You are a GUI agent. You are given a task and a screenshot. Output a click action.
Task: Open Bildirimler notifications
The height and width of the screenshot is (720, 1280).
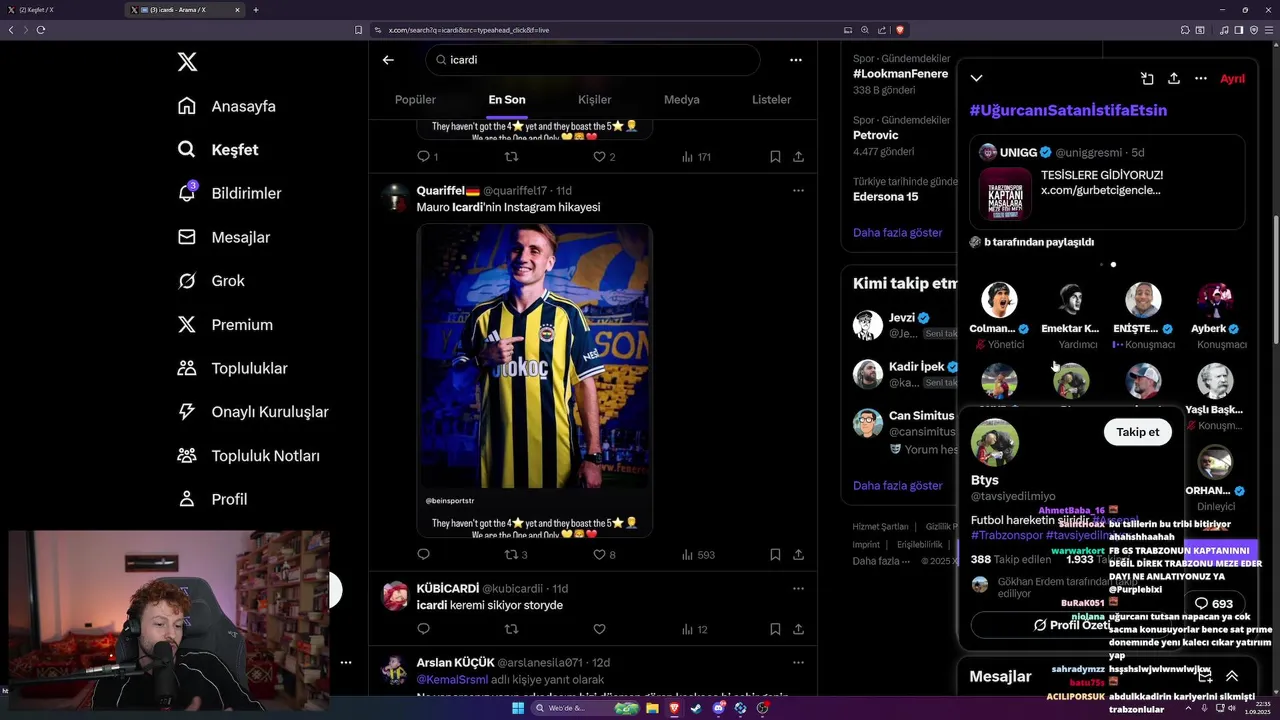229,193
